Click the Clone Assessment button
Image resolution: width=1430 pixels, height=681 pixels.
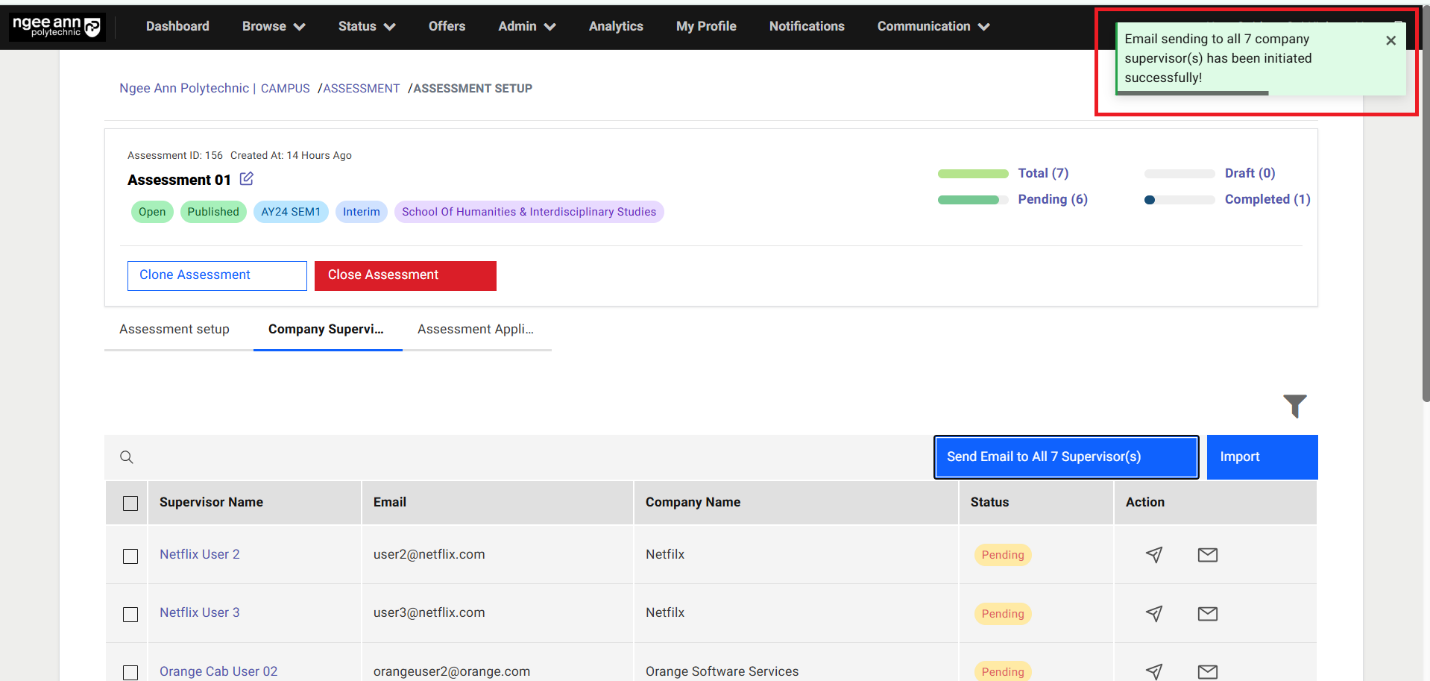216,275
